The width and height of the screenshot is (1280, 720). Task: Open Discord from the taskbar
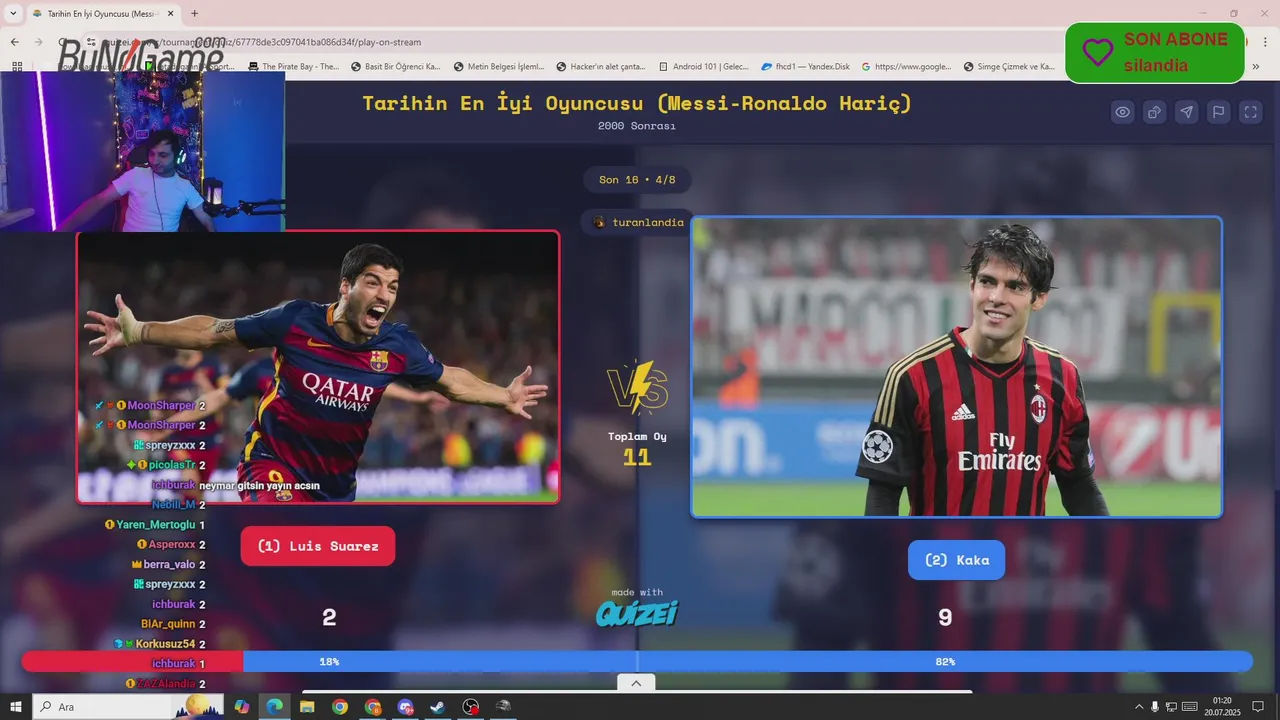405,706
